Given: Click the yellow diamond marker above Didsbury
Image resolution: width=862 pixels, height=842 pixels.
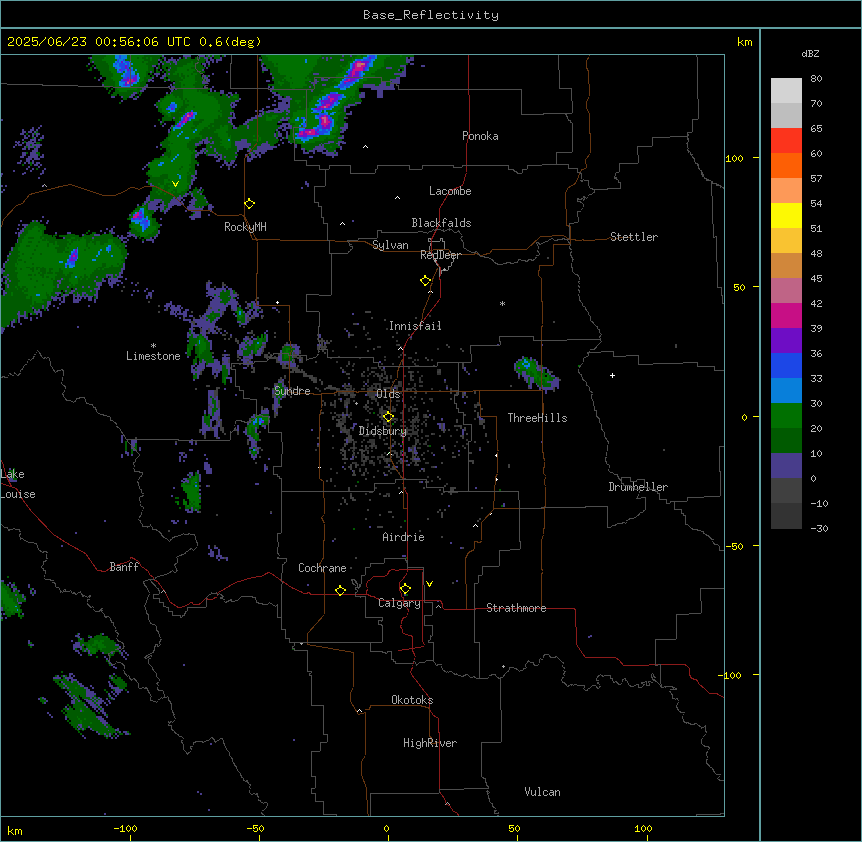Looking at the screenshot, I should point(388,417).
